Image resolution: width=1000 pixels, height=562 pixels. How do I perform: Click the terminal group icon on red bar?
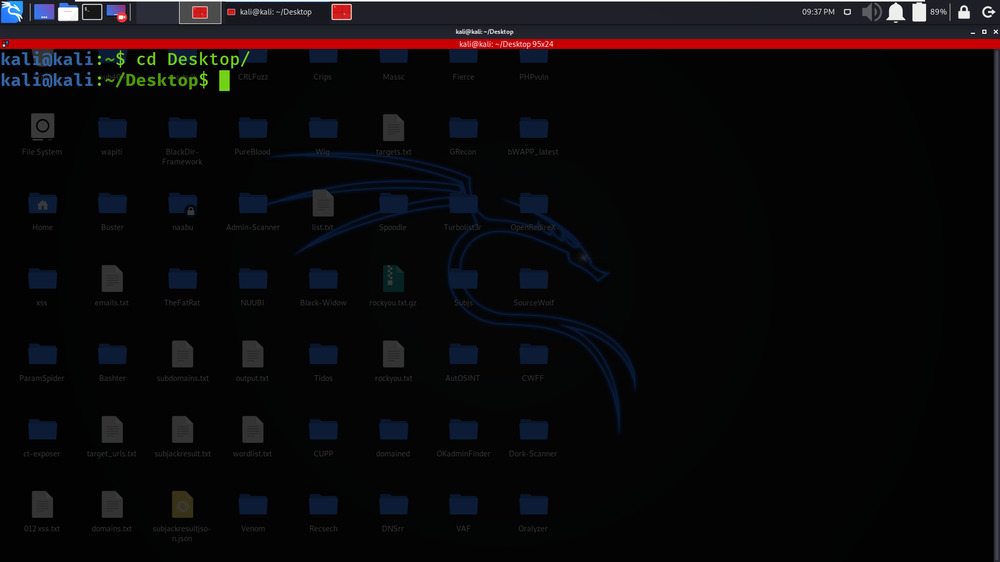click(x=5, y=44)
